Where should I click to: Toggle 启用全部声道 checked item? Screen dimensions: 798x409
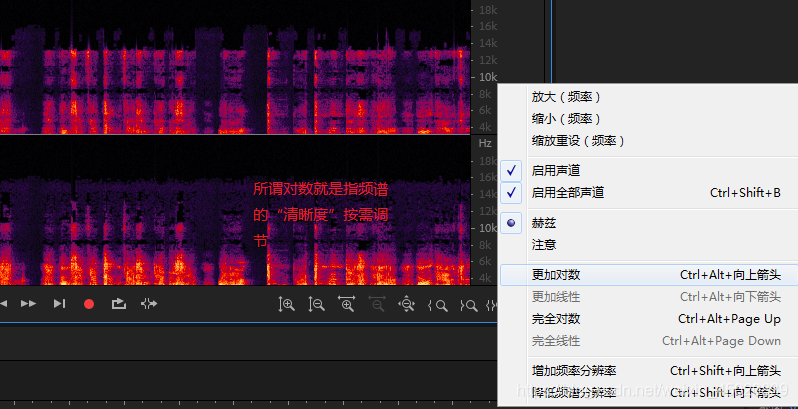(648, 192)
